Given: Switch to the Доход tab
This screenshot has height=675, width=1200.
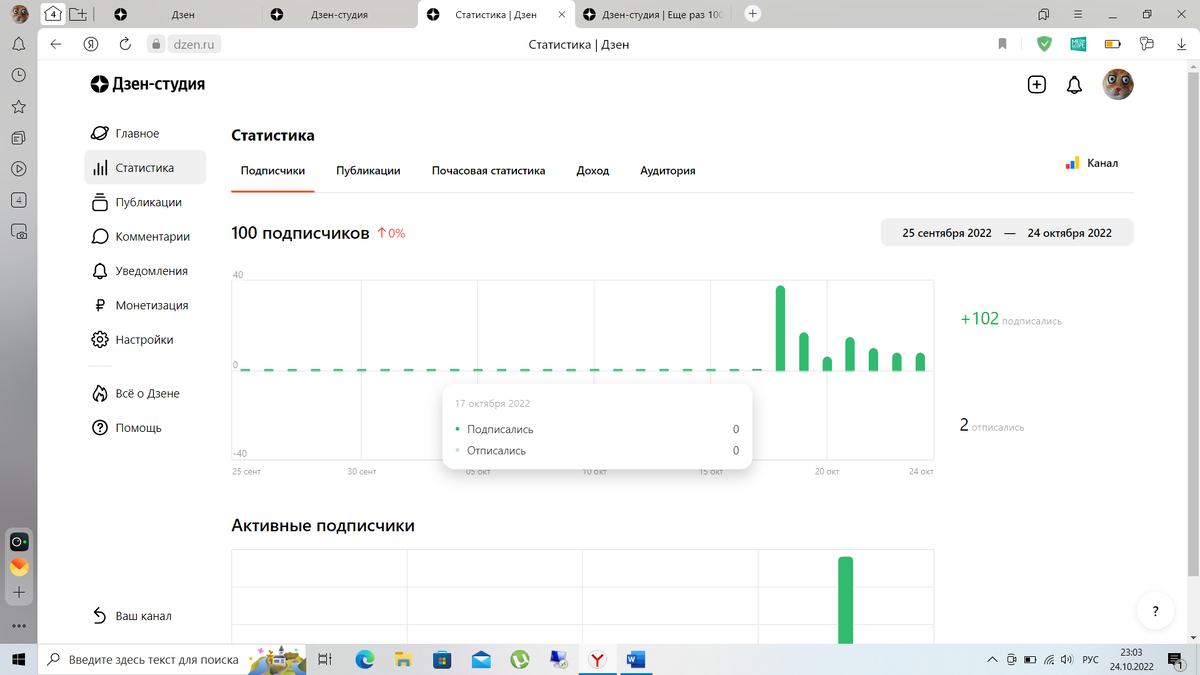Looking at the screenshot, I should (x=593, y=171).
